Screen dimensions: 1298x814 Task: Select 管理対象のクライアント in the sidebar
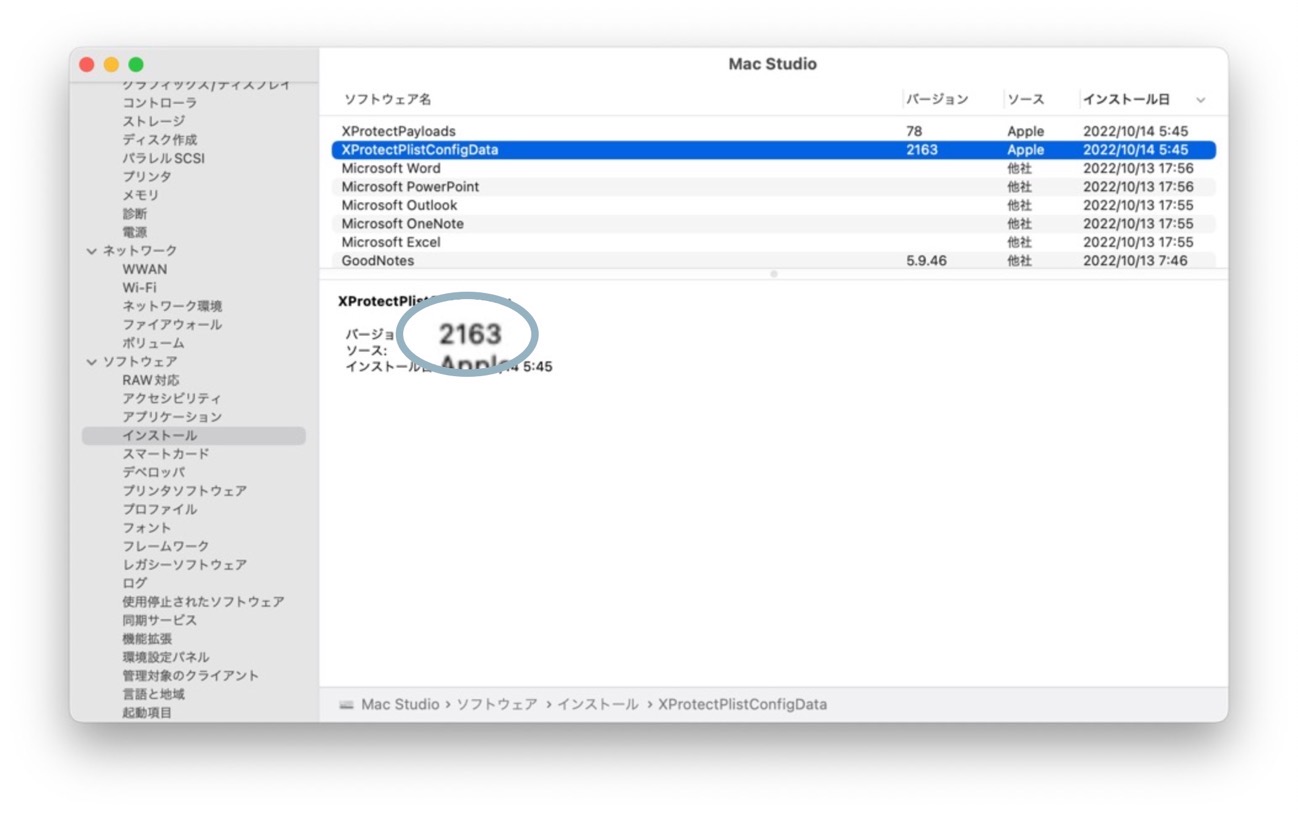190,676
